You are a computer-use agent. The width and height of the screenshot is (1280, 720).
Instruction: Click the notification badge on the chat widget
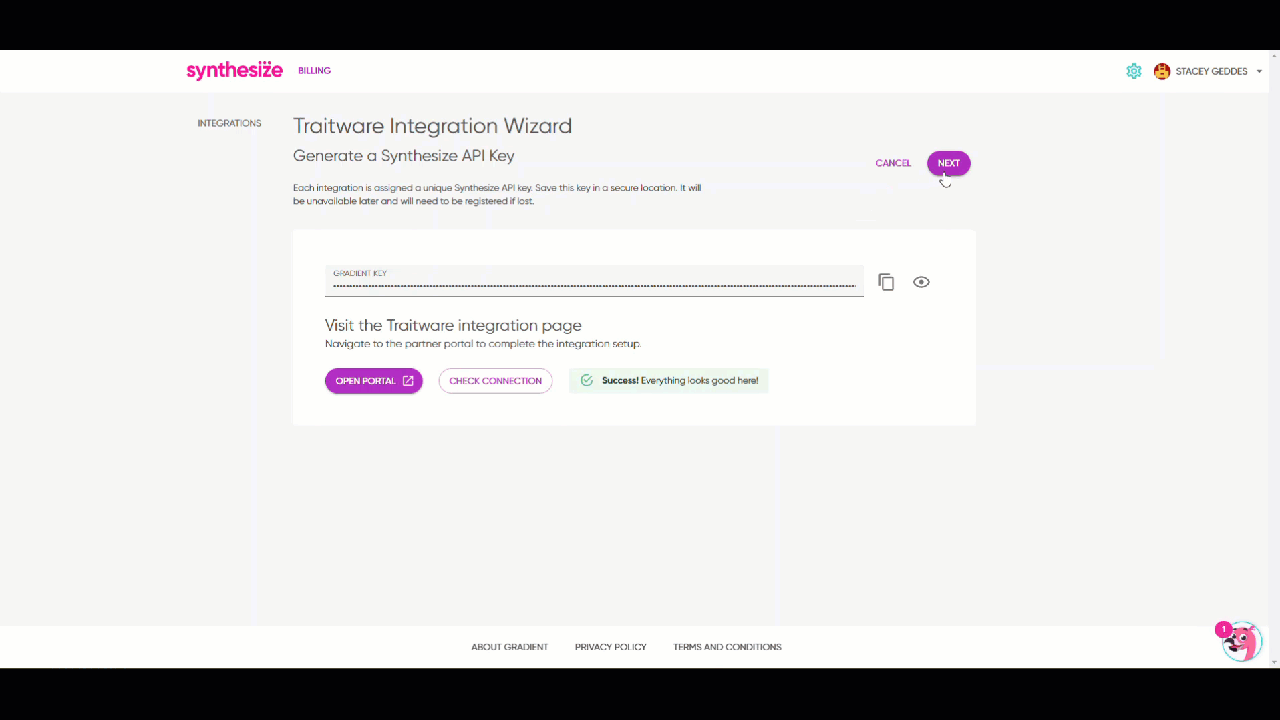coord(1224,629)
